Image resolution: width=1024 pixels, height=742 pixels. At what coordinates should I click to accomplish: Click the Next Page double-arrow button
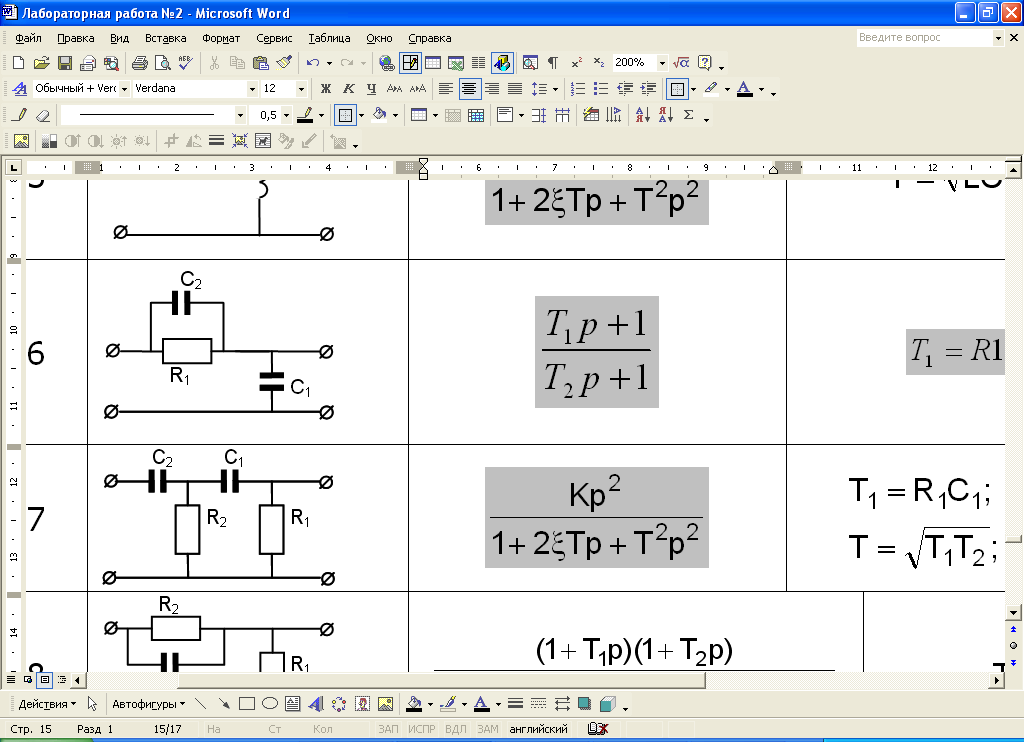1014,662
